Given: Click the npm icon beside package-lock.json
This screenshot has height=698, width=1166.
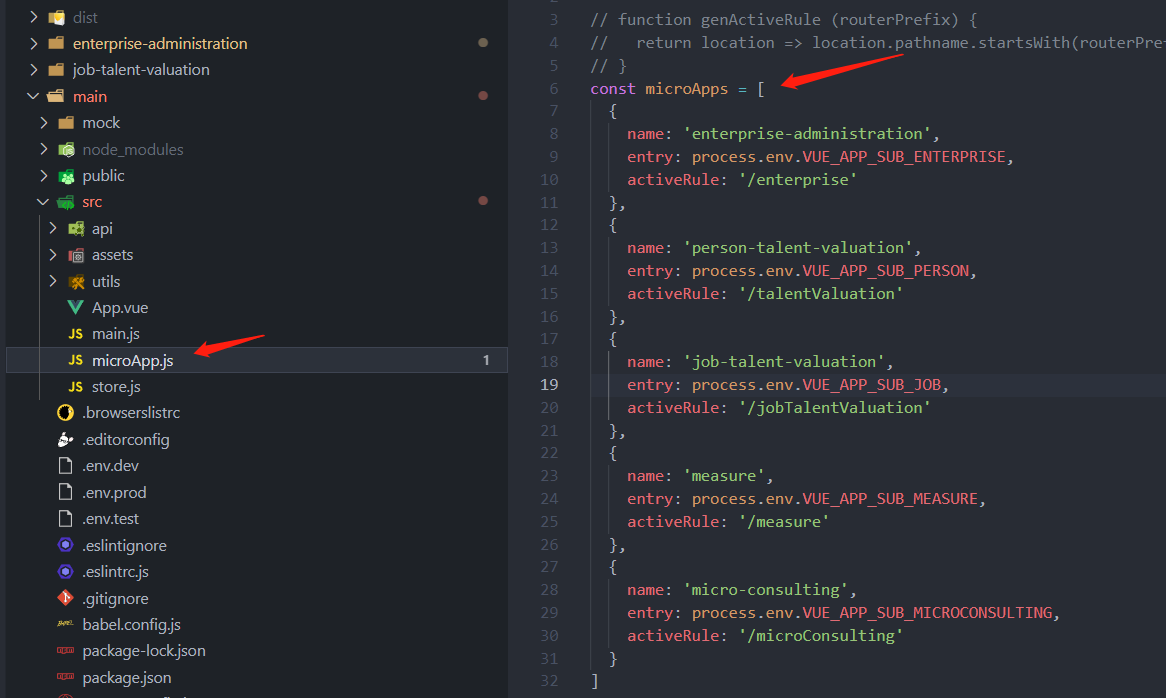Looking at the screenshot, I should point(66,651).
